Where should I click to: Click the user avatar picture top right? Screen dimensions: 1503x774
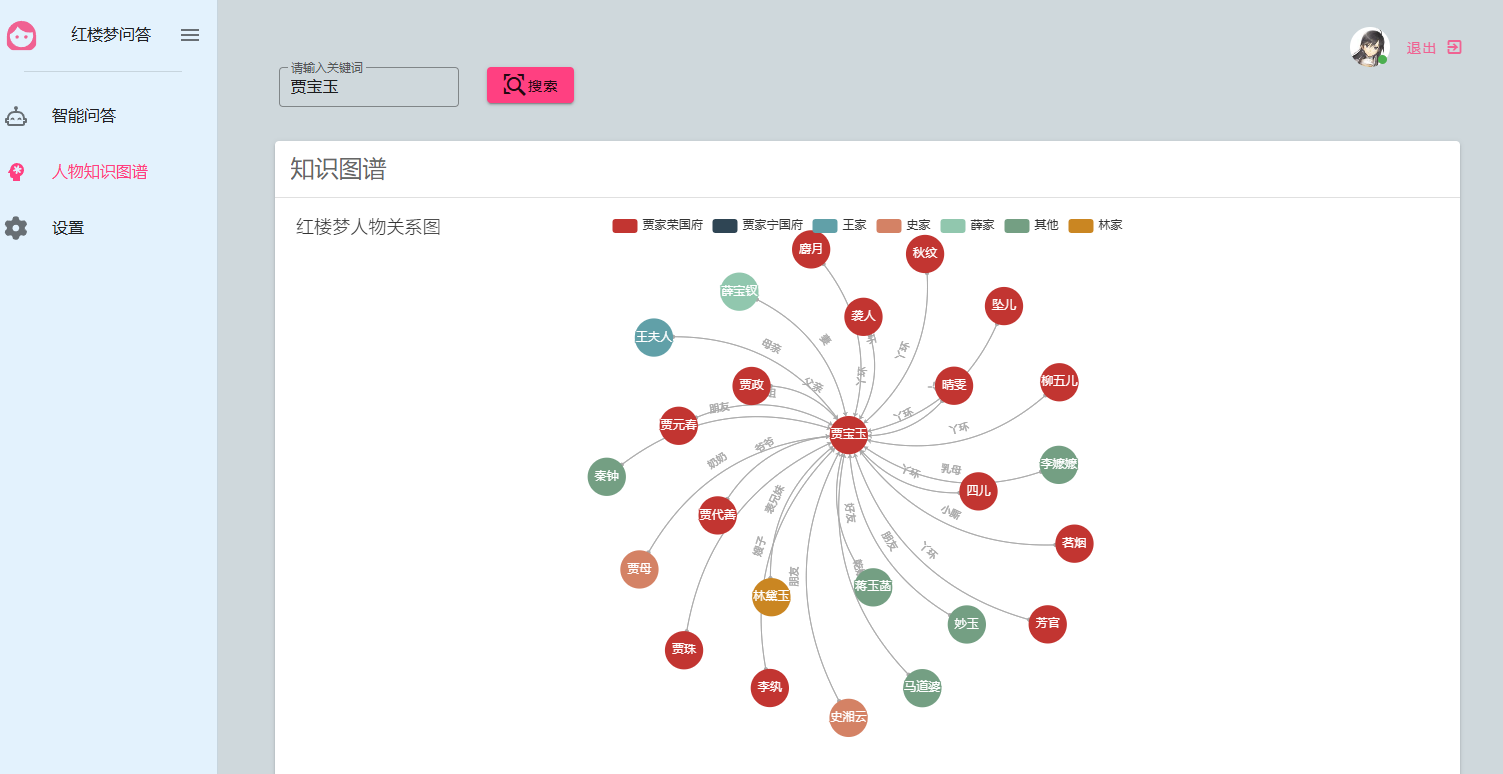pos(1369,46)
